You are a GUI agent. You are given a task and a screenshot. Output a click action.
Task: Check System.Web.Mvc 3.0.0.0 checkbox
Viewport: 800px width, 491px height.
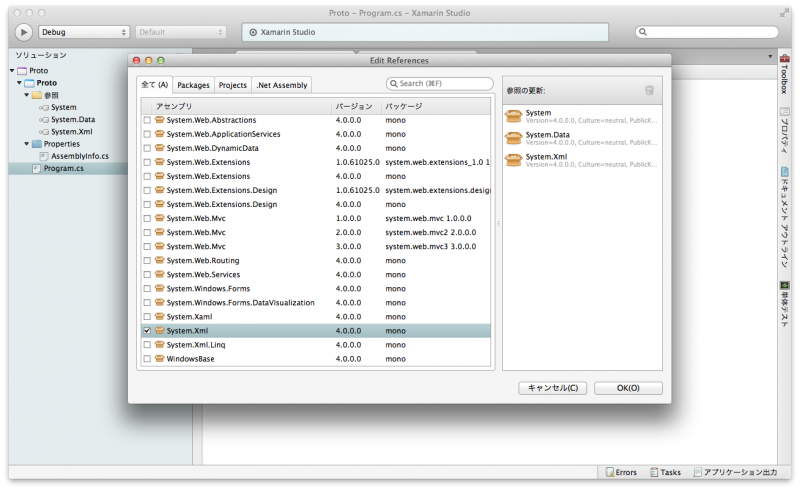(x=147, y=247)
